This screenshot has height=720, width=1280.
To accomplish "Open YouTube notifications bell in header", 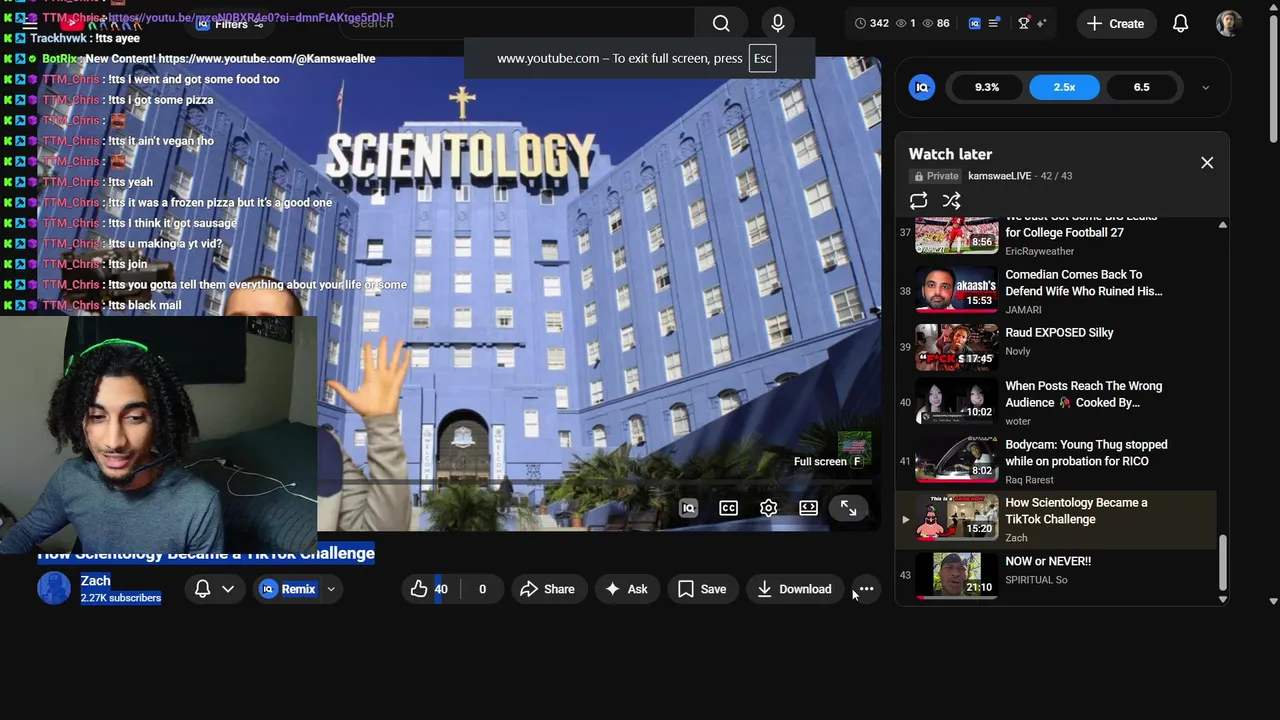I will (x=1180, y=23).
